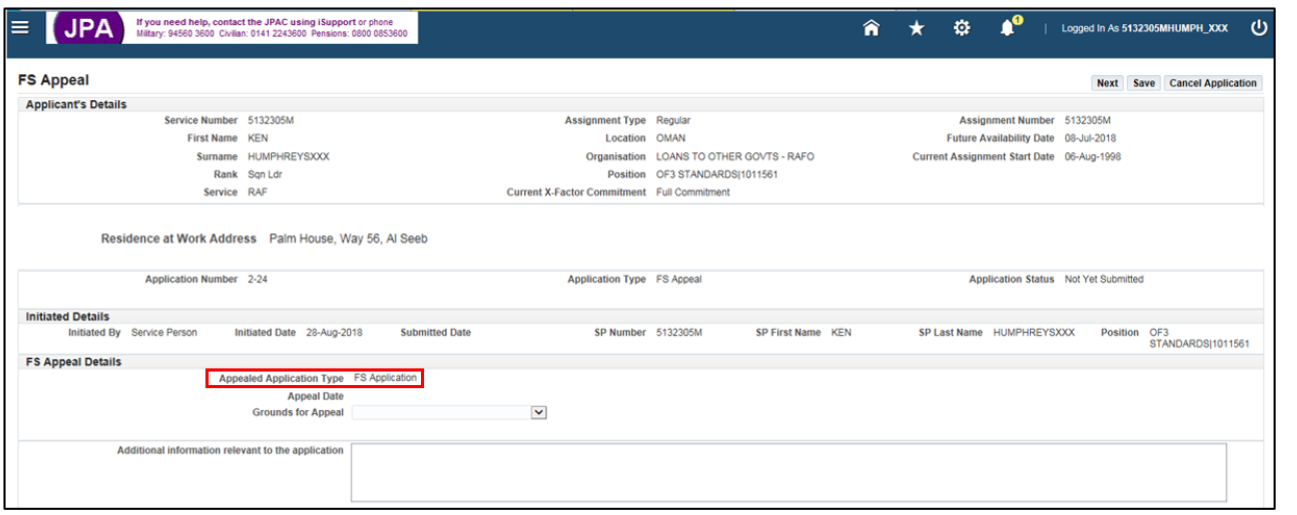1297x515 pixels.
Task: Expand the Grounds for Appeal dropdown
Action: pos(539,412)
